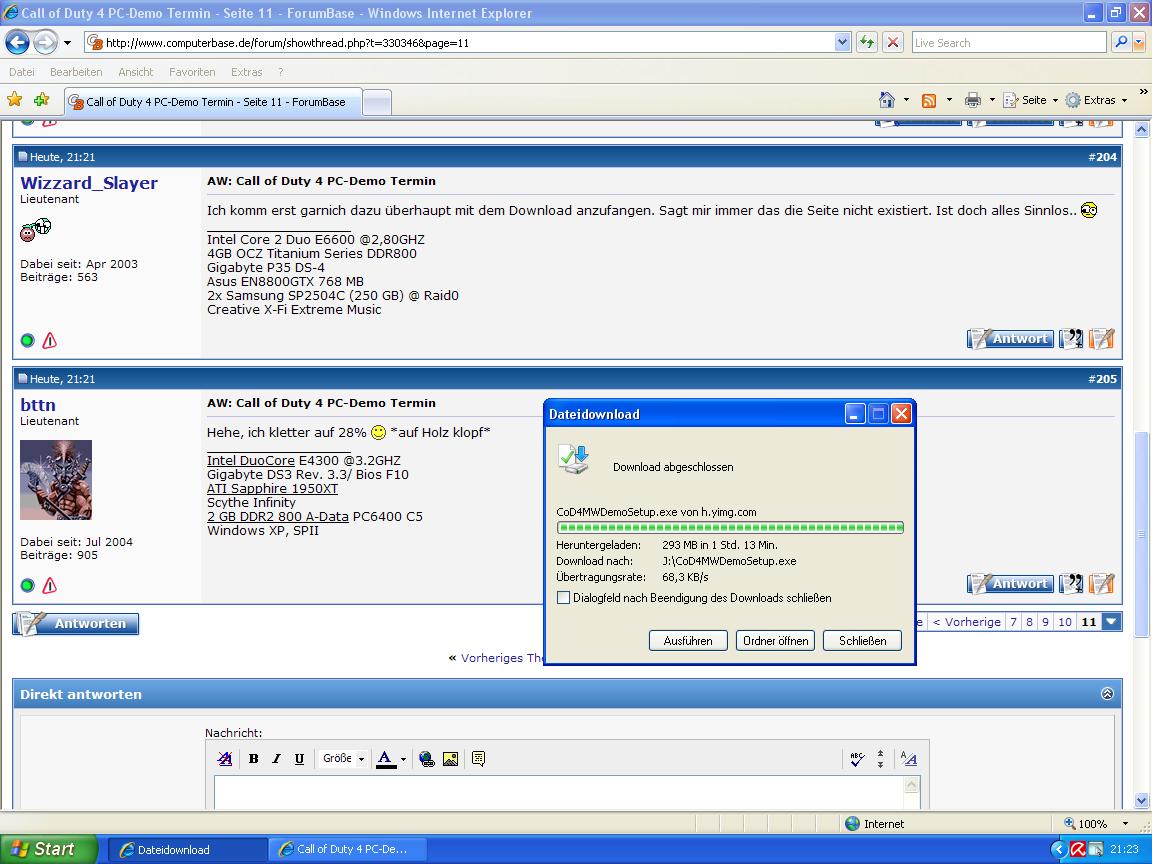
Task: Wrap quote tags with the speech-bubble icon
Action: (x=478, y=759)
